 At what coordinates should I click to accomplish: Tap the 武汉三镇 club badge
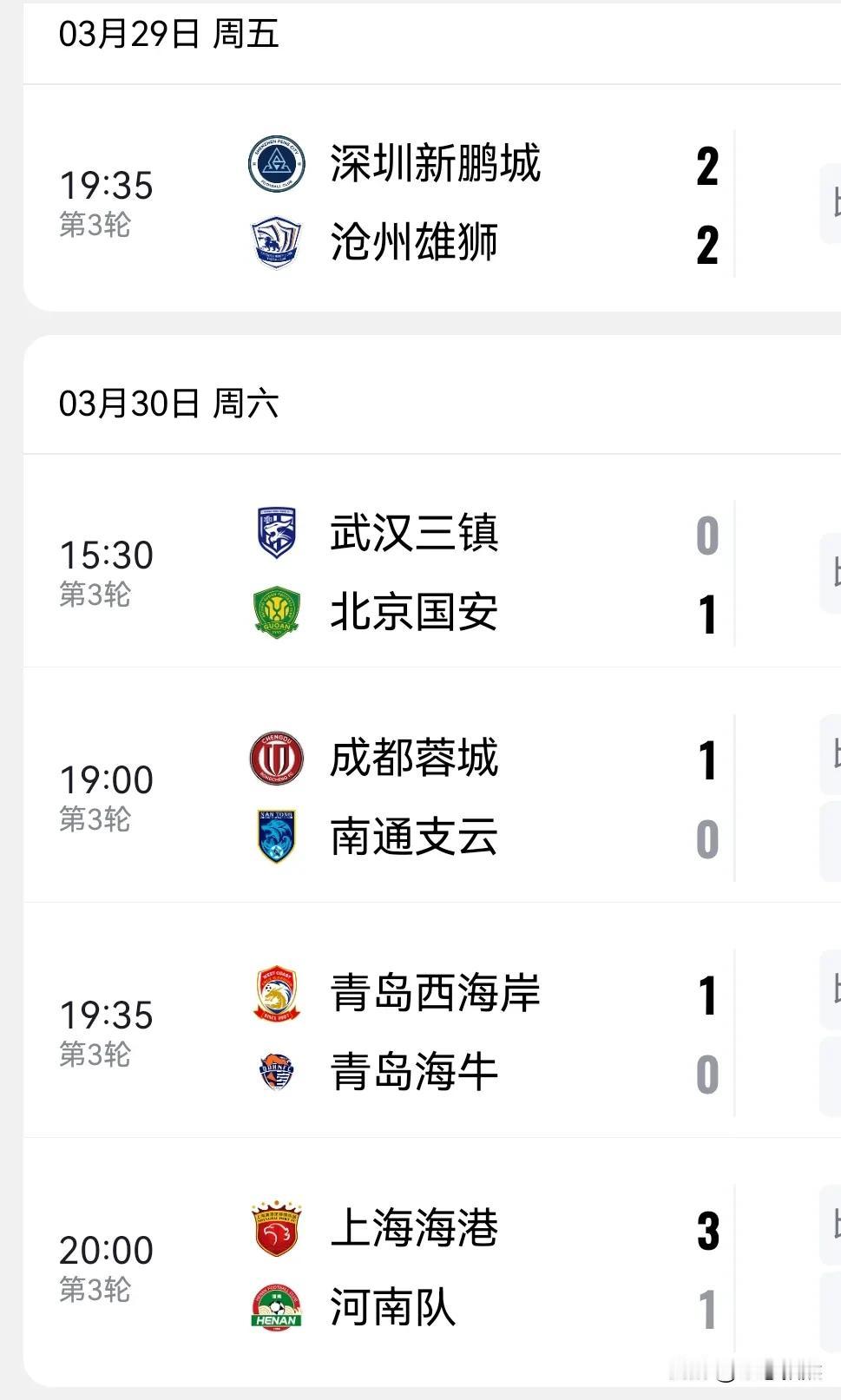(x=277, y=533)
